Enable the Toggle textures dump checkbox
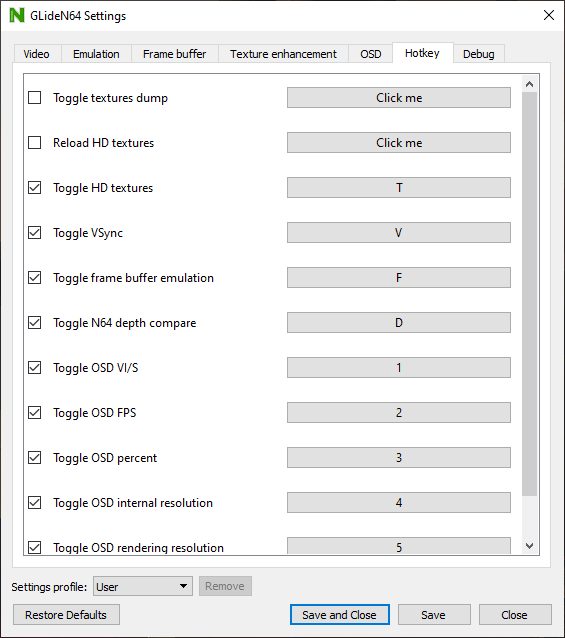The width and height of the screenshot is (565, 638). (35, 98)
